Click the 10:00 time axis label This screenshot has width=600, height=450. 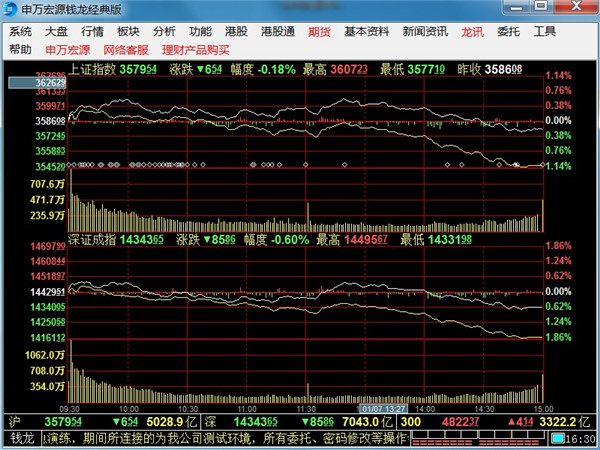(129, 409)
